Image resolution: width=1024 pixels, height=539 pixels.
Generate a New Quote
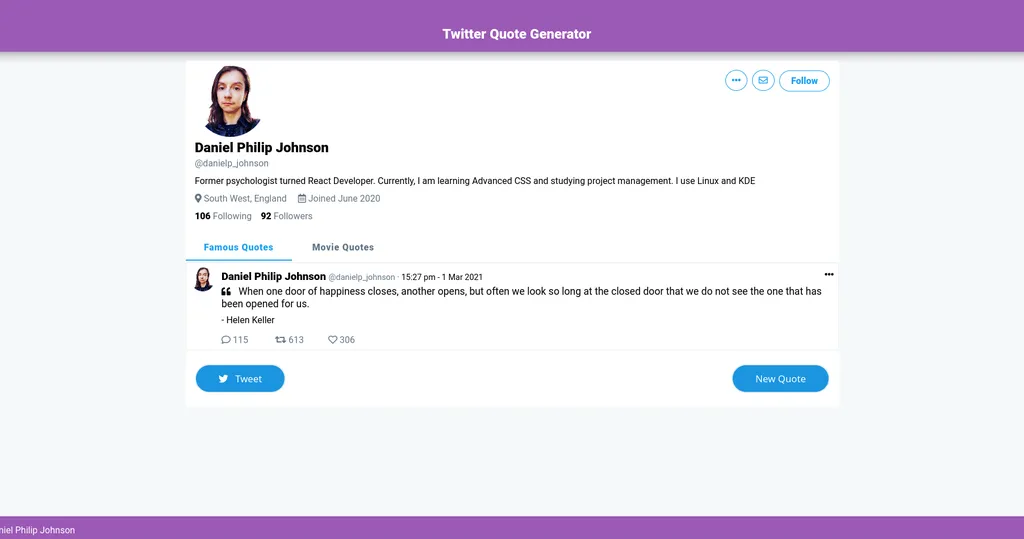(x=780, y=379)
